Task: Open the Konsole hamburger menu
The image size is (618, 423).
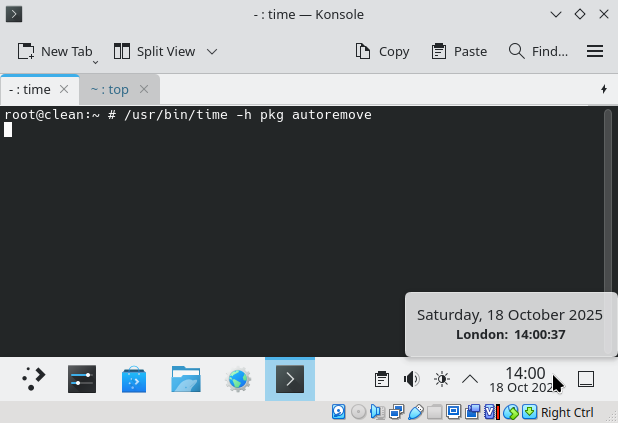Action: [595, 51]
